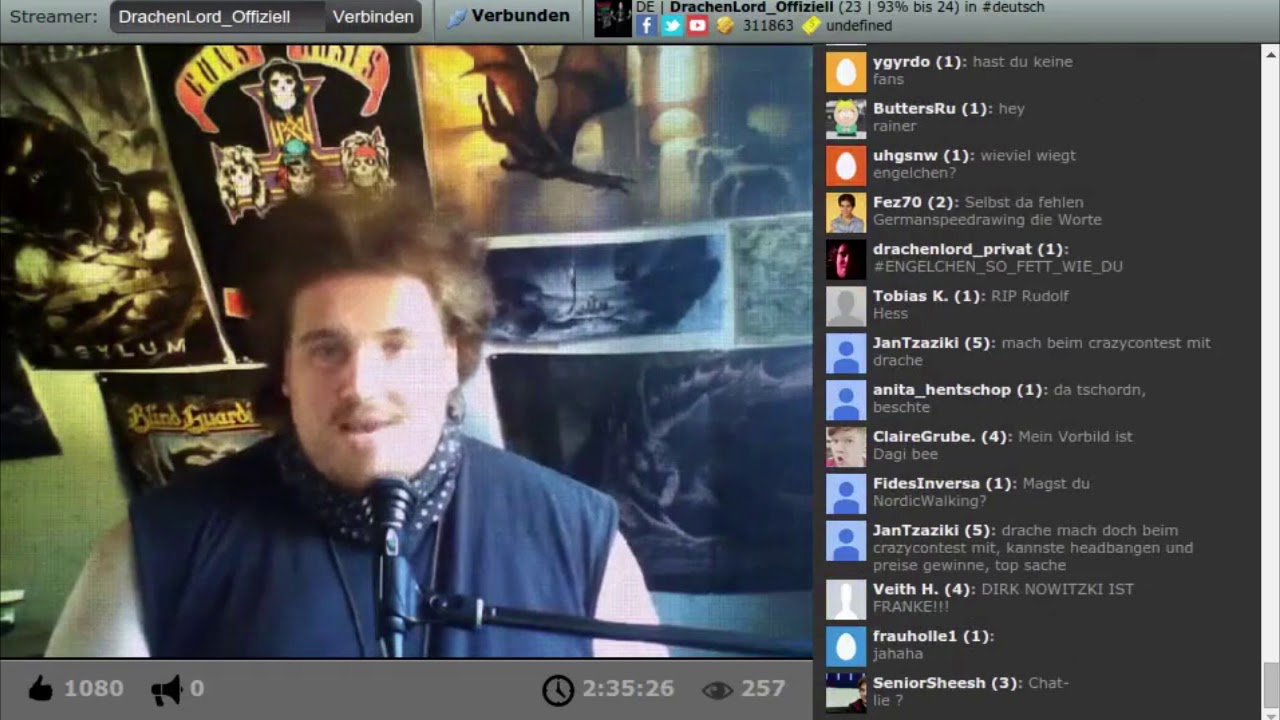Click the Verbunden connection plug icon
This screenshot has width=1280, height=720.
coord(456,17)
